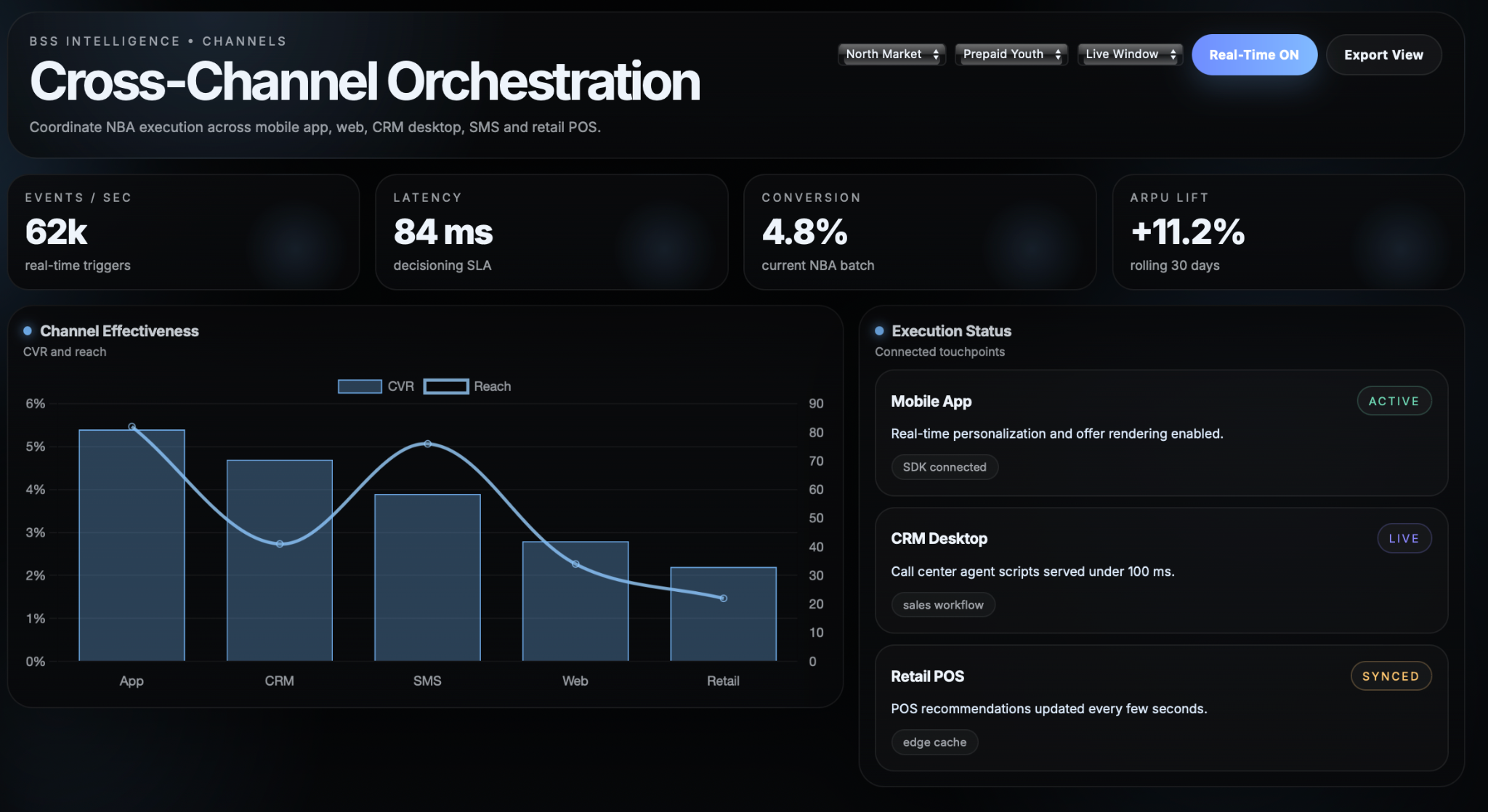Open the Latency 84 ms card
1488x812 pixels.
551,232
